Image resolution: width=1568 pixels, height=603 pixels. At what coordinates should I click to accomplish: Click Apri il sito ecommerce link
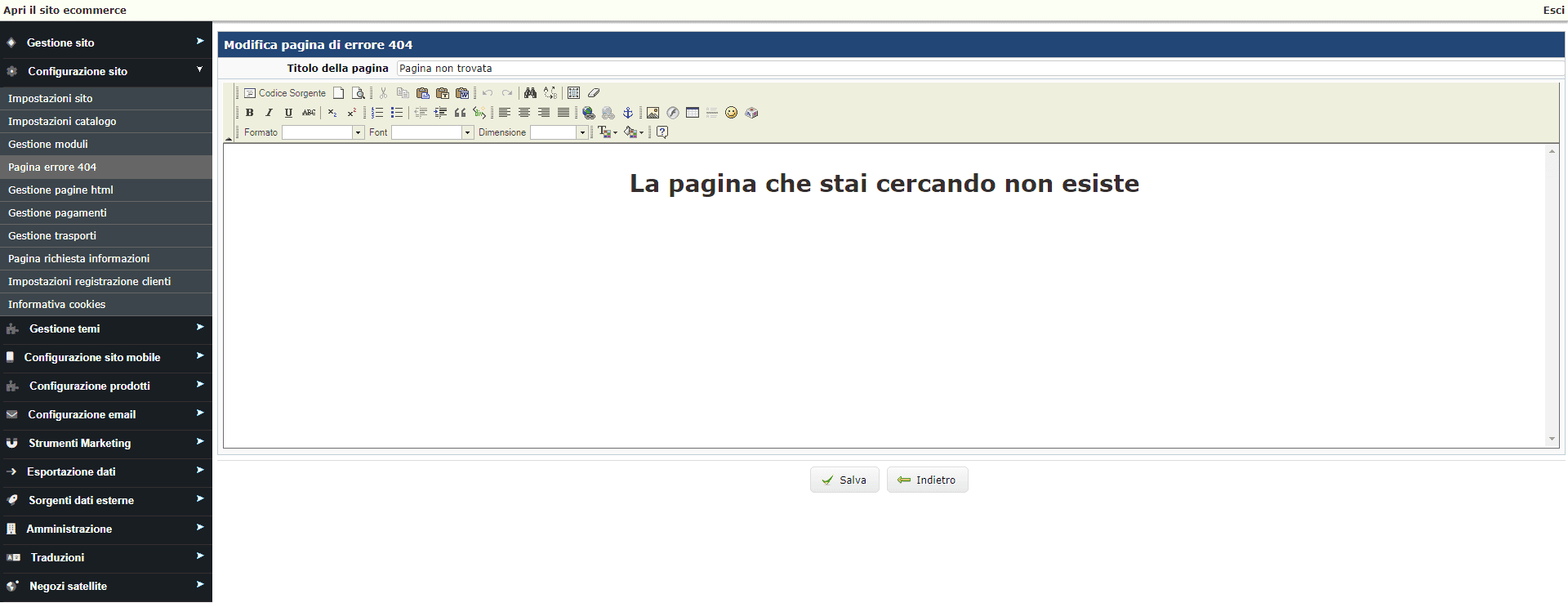click(x=65, y=10)
